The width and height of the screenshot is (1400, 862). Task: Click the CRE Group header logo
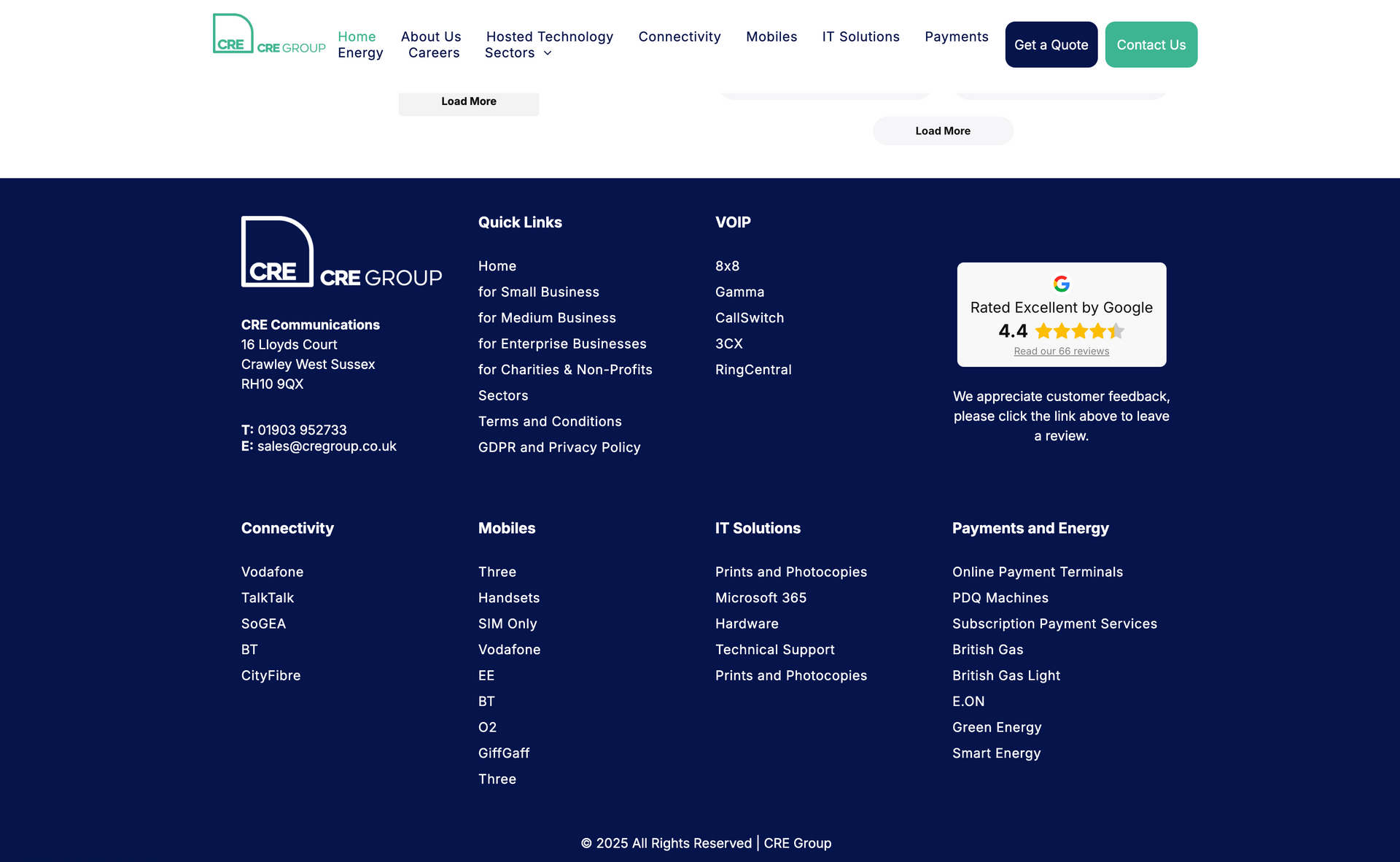click(x=268, y=34)
